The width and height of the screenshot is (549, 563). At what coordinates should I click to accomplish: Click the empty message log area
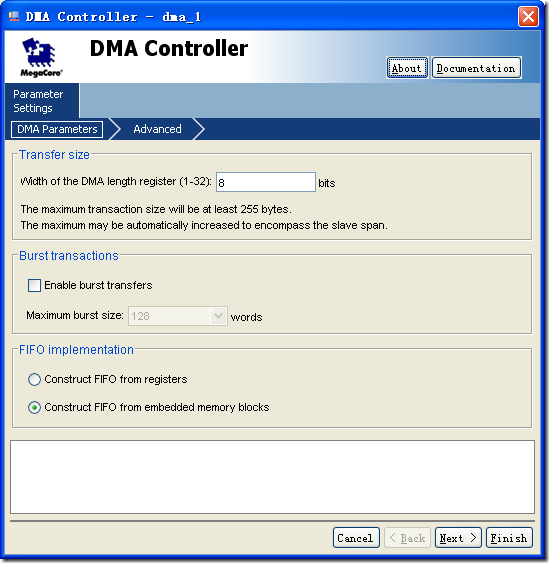tap(272, 477)
